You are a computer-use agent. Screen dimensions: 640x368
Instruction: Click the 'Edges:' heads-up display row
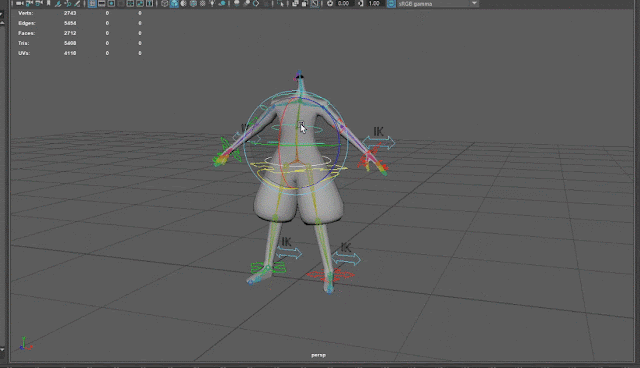[80, 23]
